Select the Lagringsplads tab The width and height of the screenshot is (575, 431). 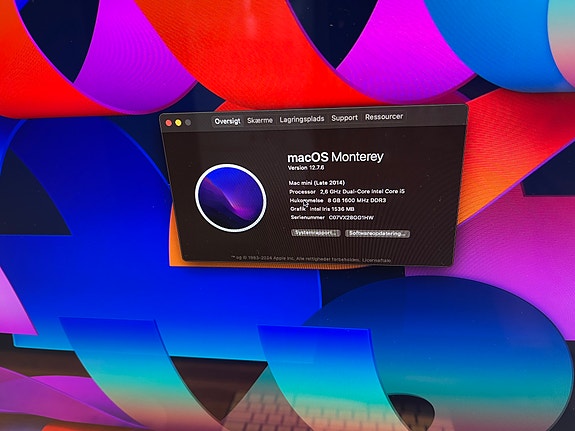[302, 119]
